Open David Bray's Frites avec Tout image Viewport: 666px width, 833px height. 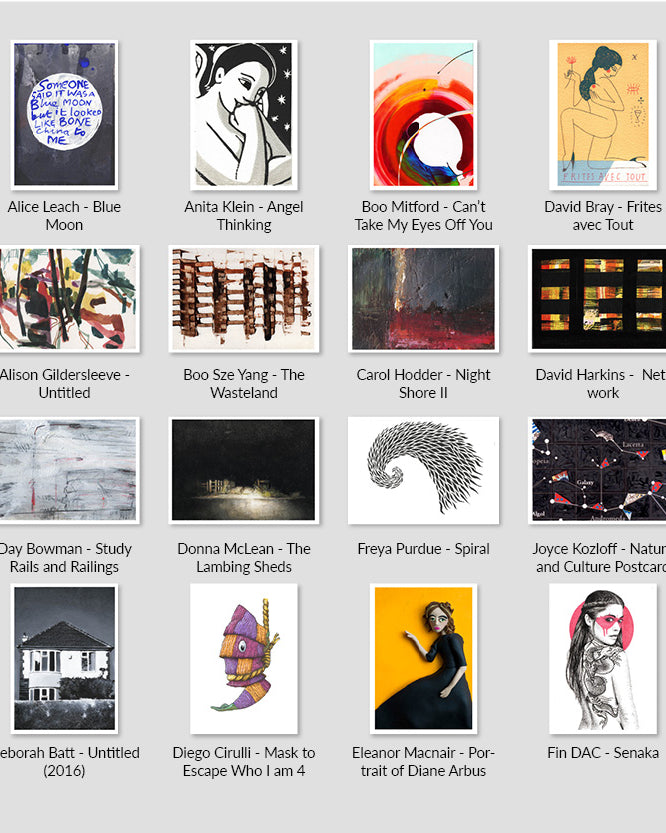coord(603,115)
